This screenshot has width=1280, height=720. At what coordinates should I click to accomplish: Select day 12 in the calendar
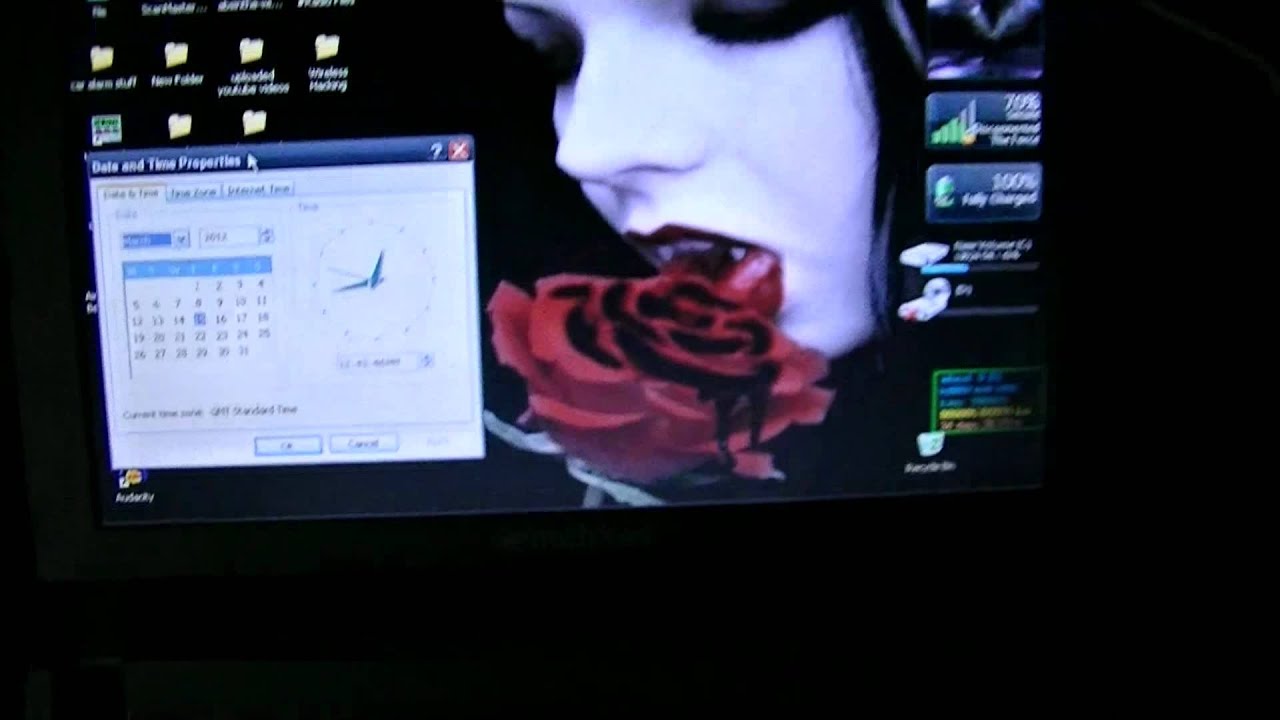[x=137, y=322]
